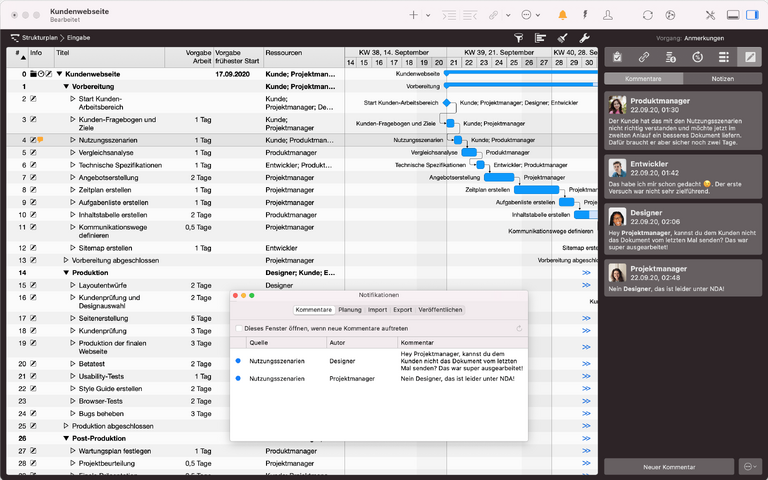
Task: Click the sync refresh icon in toolbar
Action: click(x=647, y=15)
